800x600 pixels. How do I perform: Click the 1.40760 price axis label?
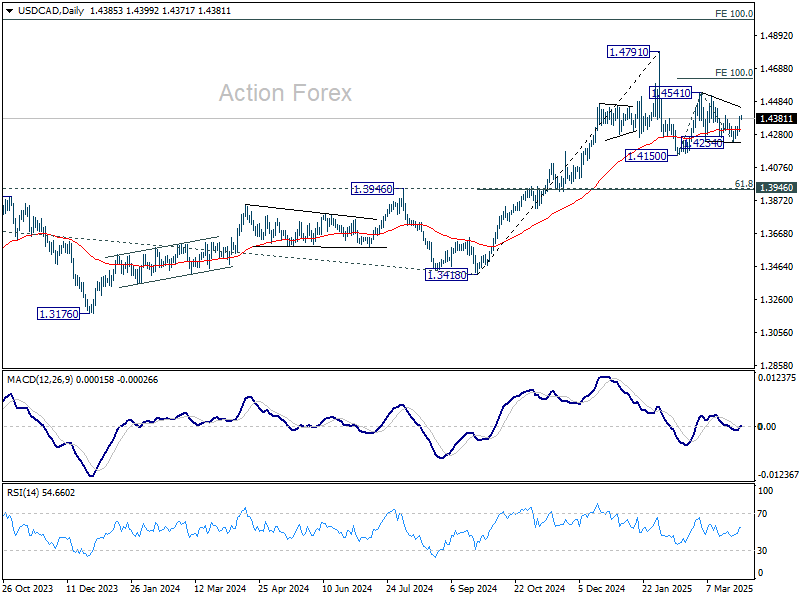click(x=776, y=167)
